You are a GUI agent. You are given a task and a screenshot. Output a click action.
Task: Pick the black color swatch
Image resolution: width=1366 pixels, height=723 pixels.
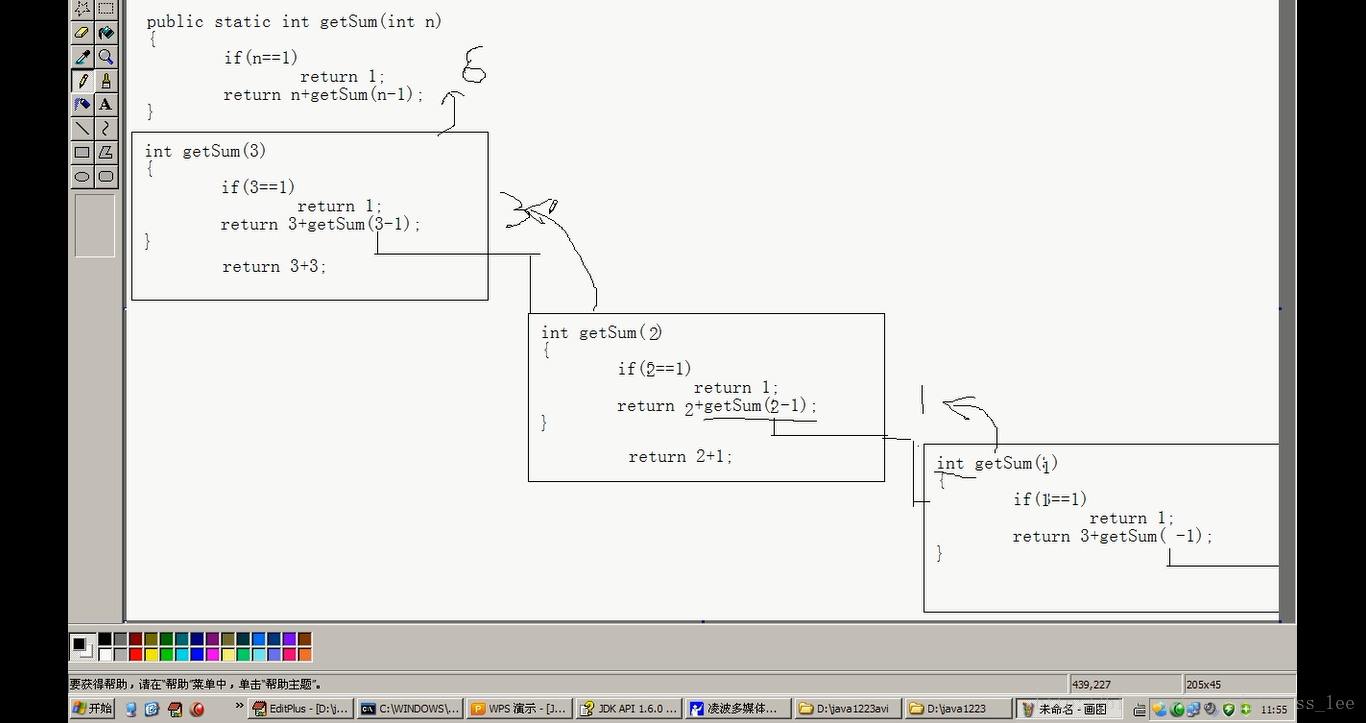105,639
